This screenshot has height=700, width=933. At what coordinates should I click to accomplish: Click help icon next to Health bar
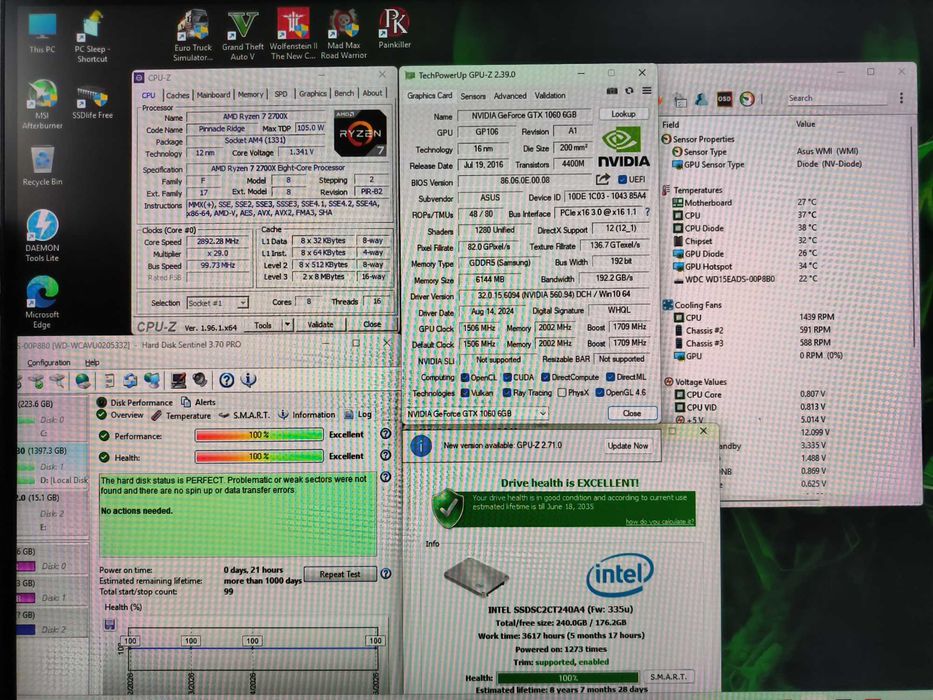[x=386, y=455]
